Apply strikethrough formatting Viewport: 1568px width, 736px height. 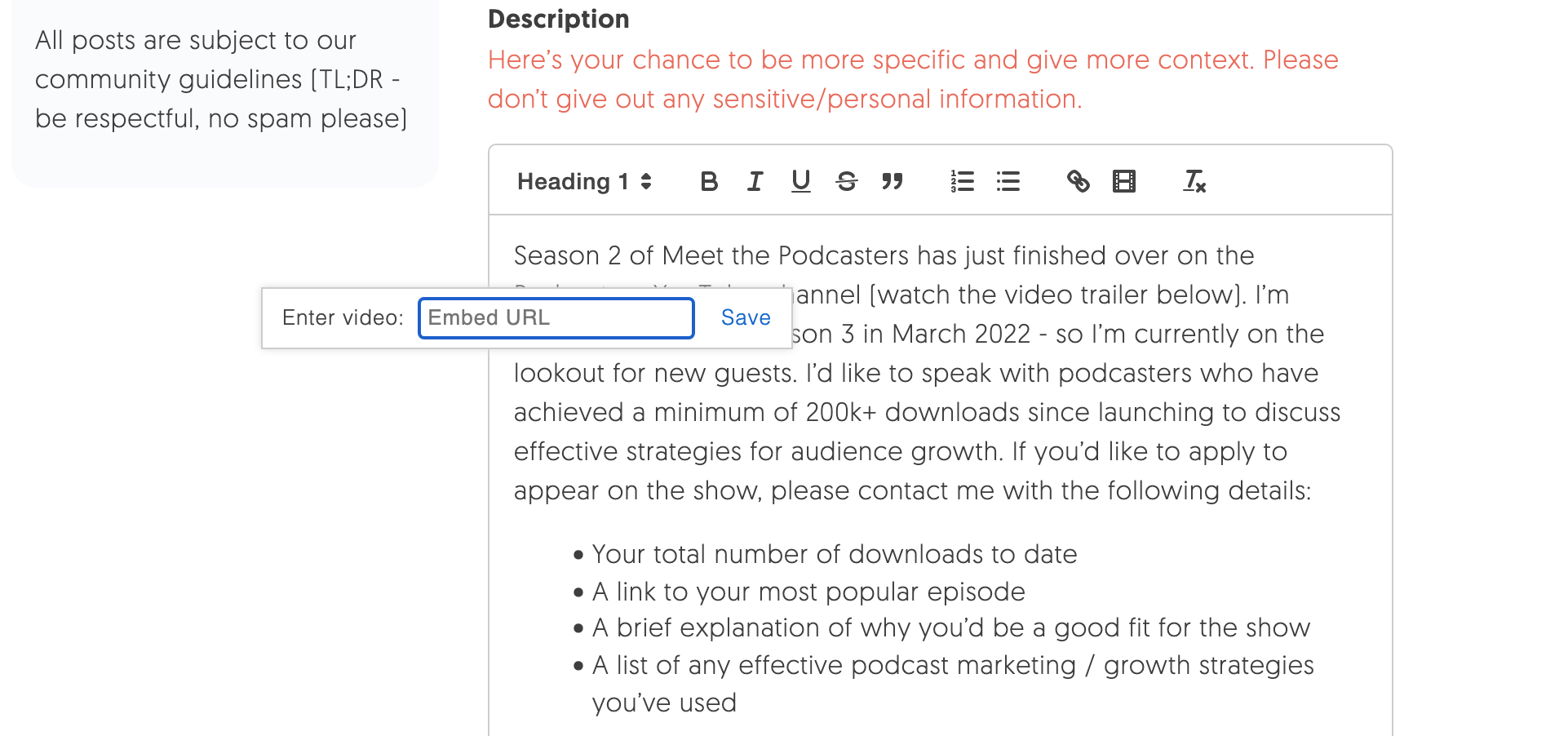coord(847,181)
